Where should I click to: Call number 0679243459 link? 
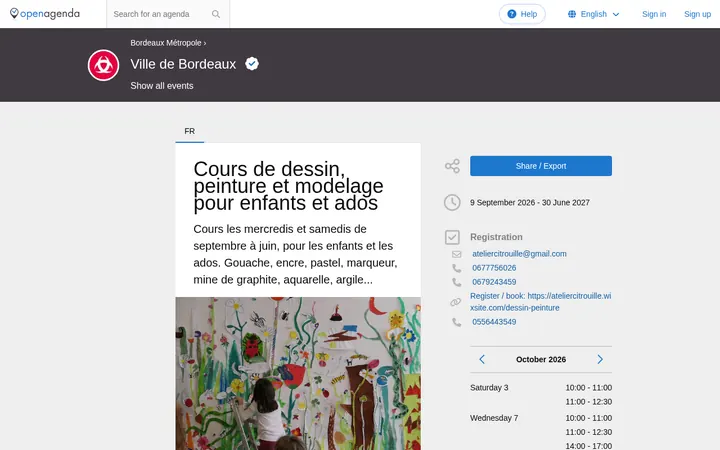(494, 282)
